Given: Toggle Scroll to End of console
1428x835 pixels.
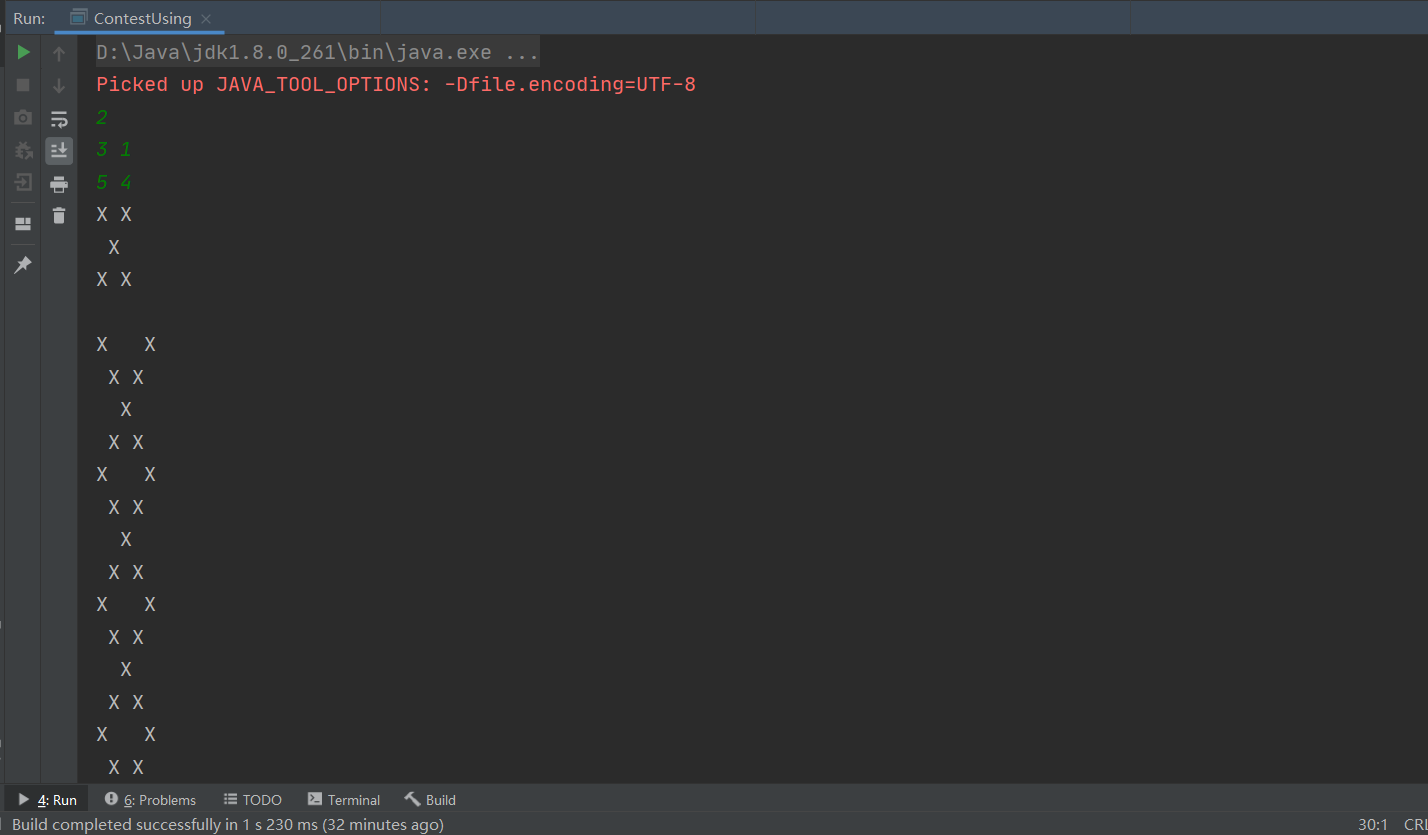Looking at the screenshot, I should (59, 151).
